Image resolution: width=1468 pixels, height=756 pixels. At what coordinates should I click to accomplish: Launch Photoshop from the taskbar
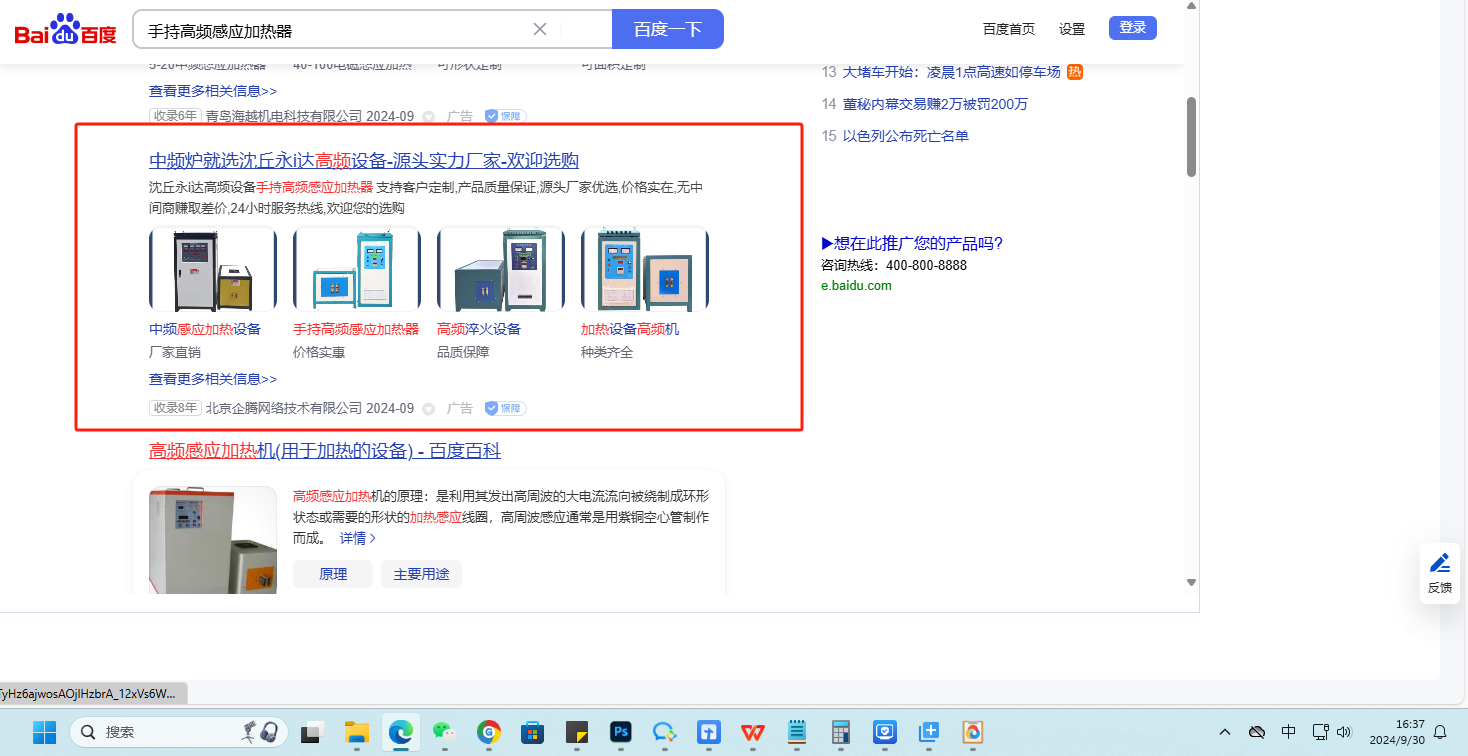tap(621, 732)
